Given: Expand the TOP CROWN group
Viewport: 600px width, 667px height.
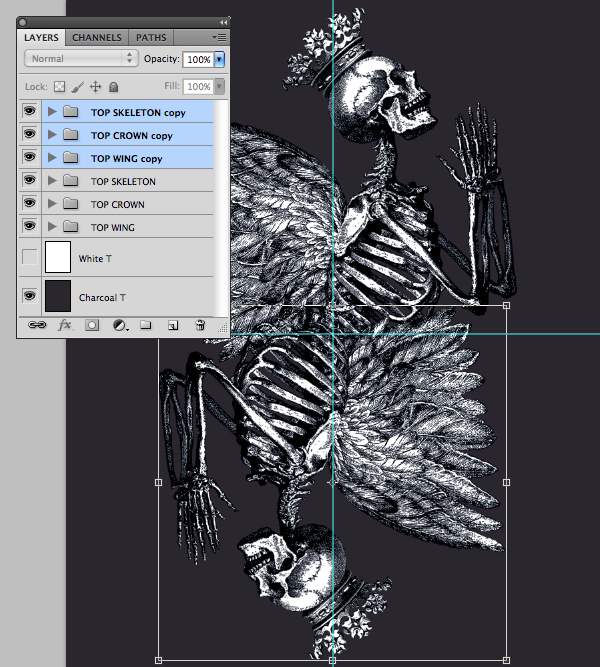Looking at the screenshot, I should (52, 204).
